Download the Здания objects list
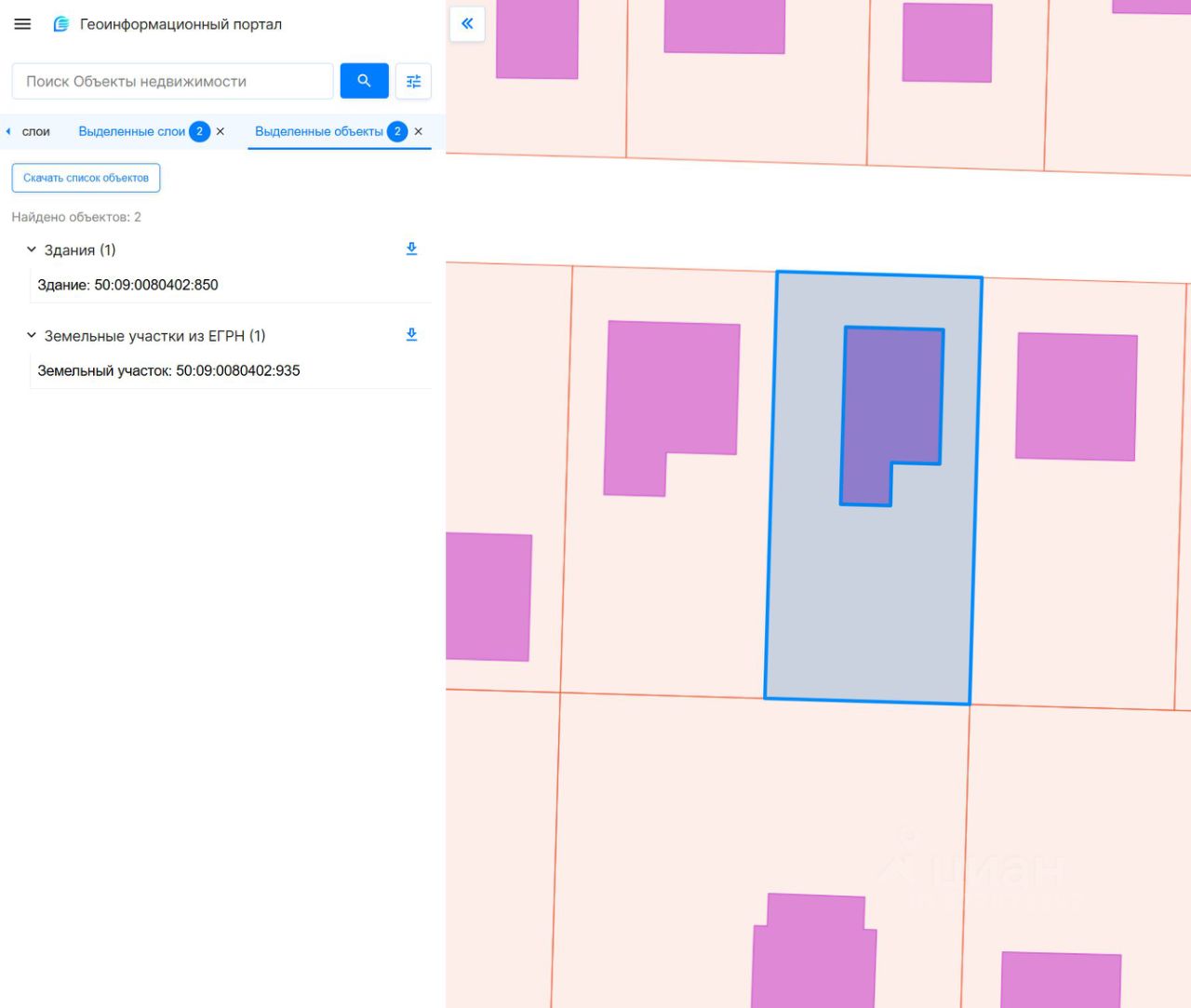Viewport: 1191px width, 1008px height. (411, 249)
